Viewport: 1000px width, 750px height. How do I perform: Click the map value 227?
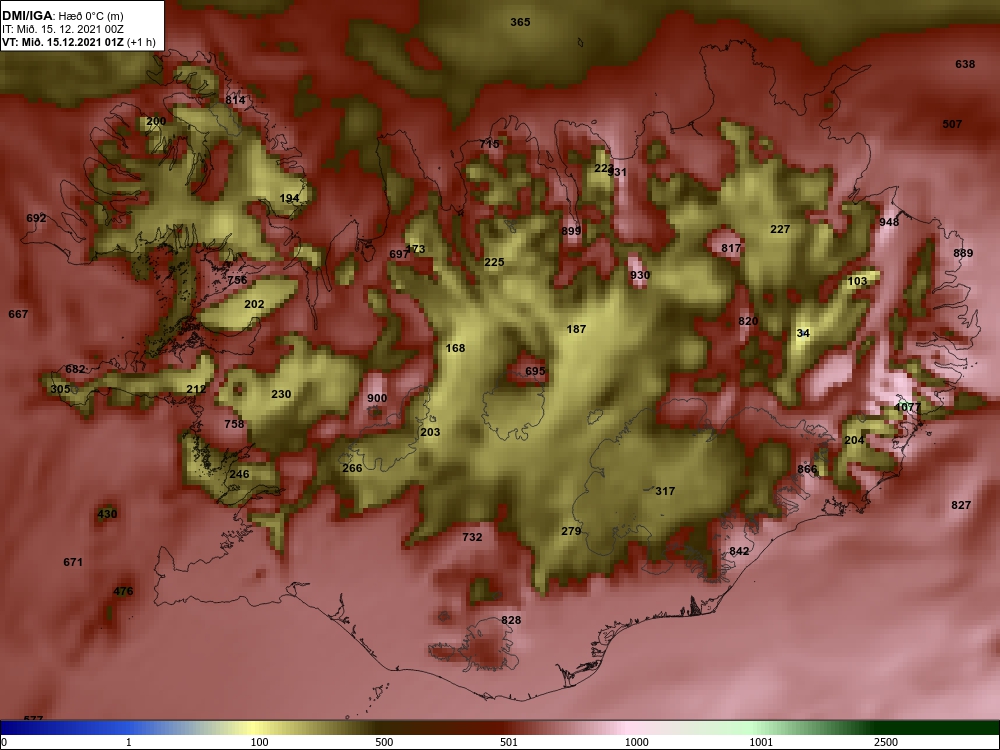pos(780,230)
